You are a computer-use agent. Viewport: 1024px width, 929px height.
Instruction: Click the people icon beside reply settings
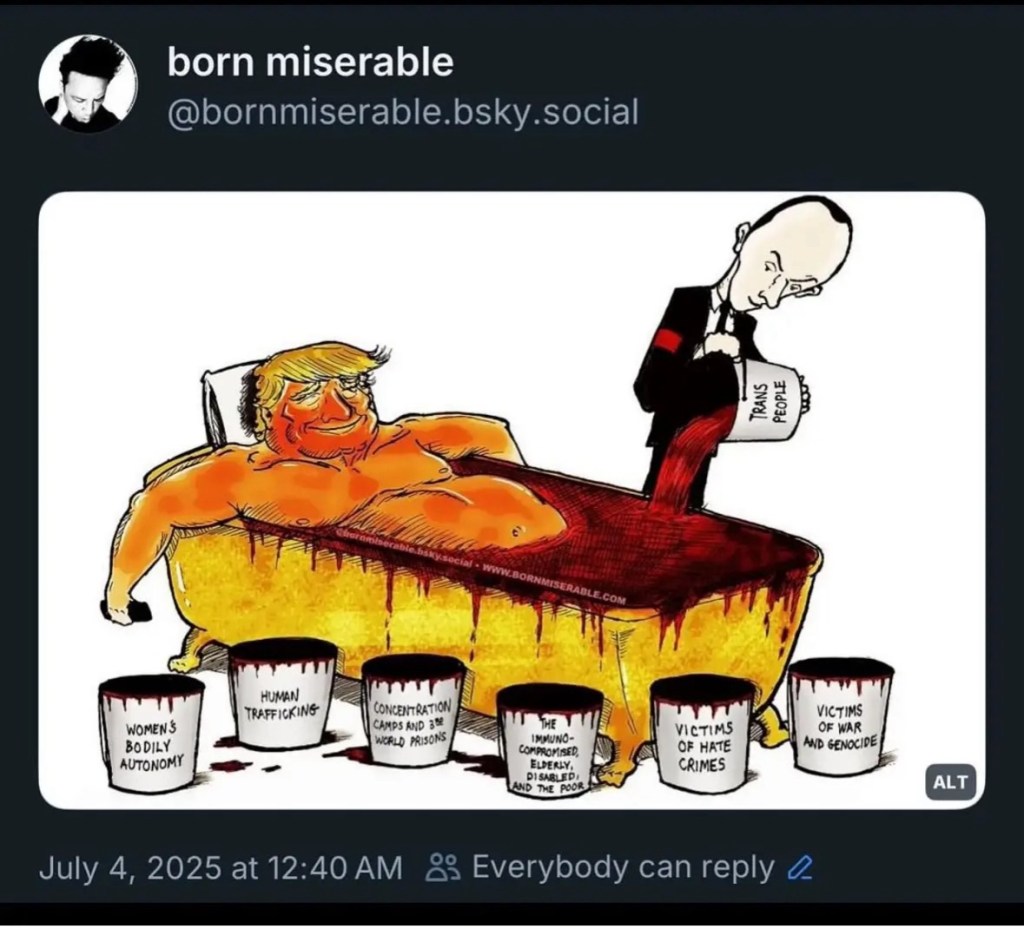tap(441, 867)
